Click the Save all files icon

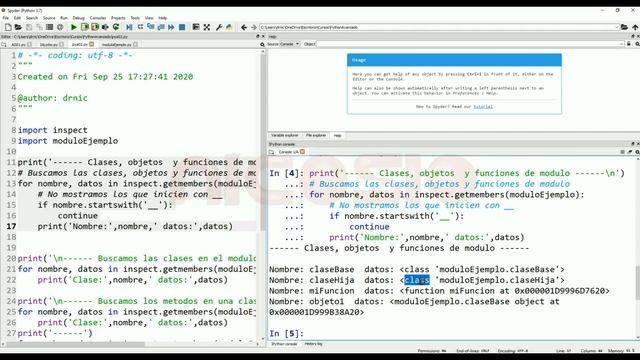39,27
